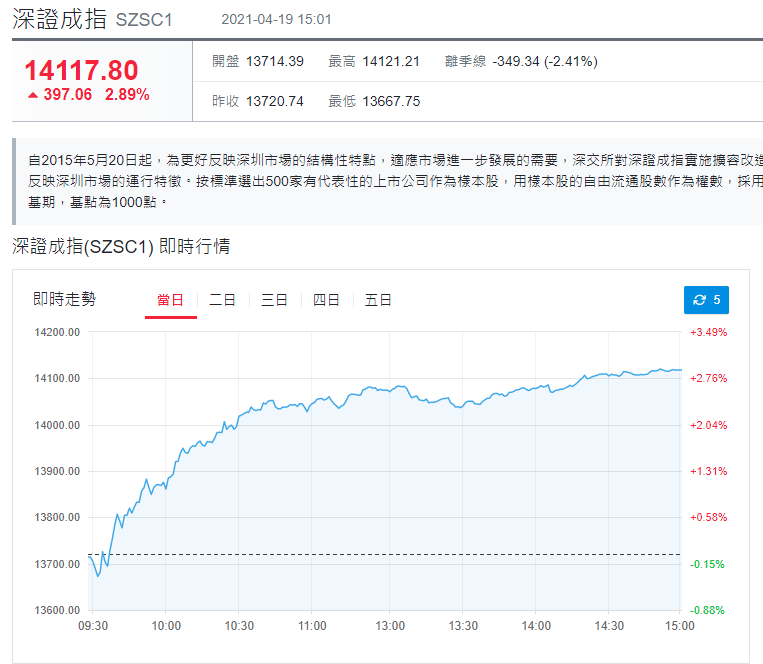Click the 13900.00 y-axis label
Screen dimensions: 763x664
coord(57,471)
